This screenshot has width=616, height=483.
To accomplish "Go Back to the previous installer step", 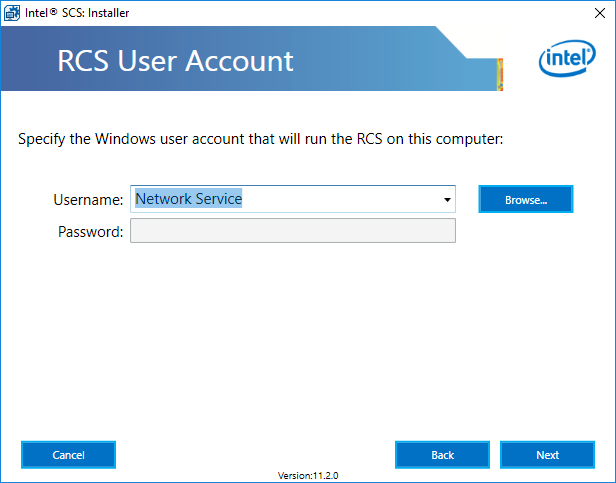I will [x=442, y=455].
